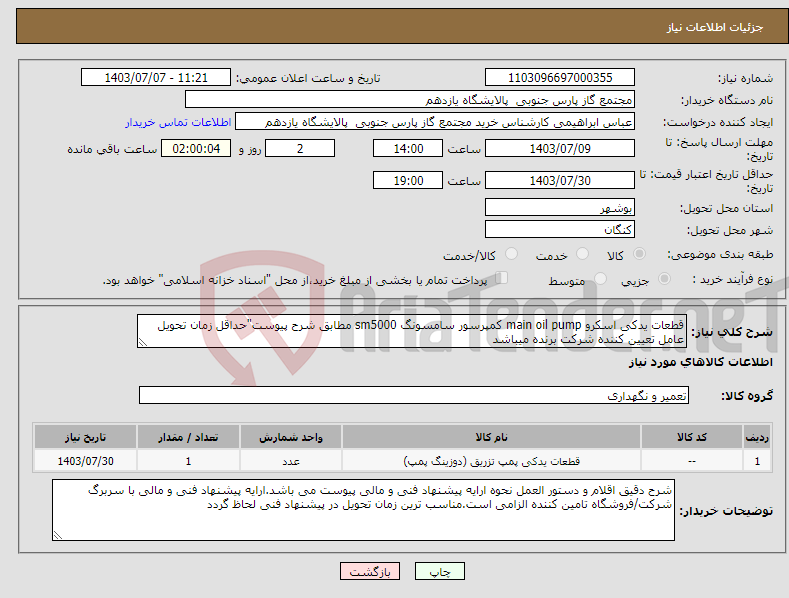
Task: Click the price validity date 1403/07/30 field
Action: [560, 180]
